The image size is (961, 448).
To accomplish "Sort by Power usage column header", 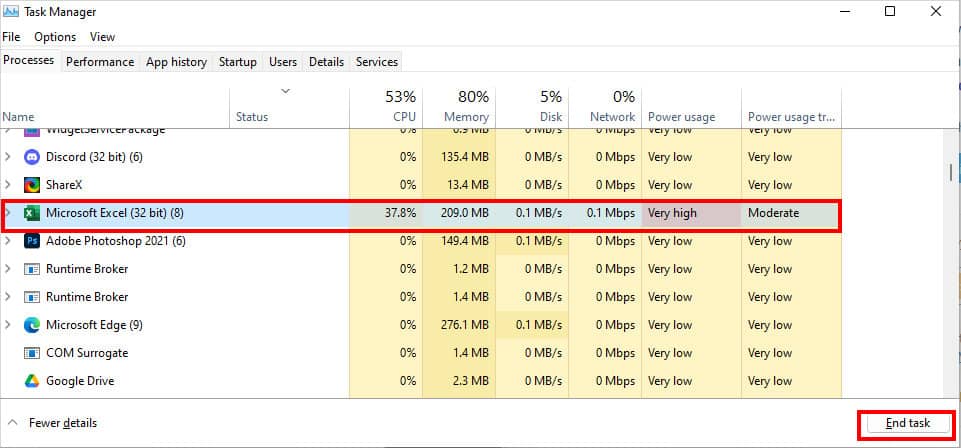I will coord(691,107).
